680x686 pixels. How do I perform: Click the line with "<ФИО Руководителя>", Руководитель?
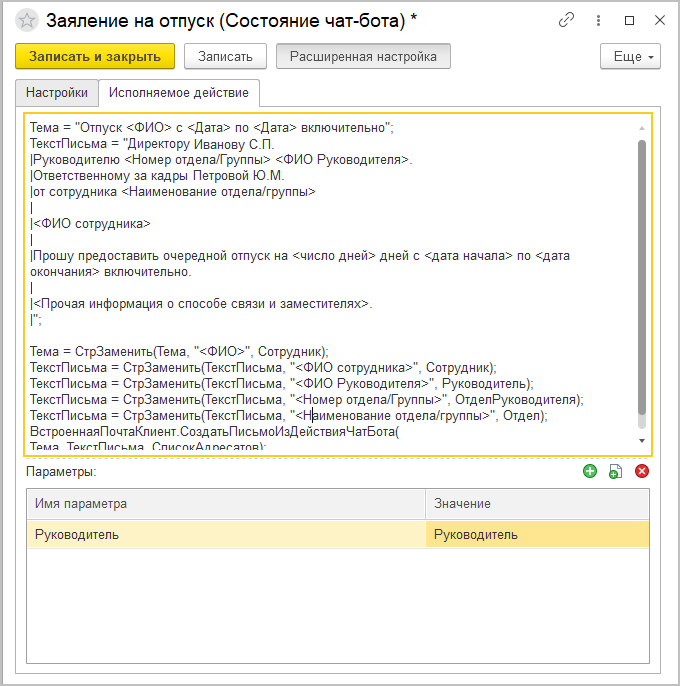pos(282,384)
